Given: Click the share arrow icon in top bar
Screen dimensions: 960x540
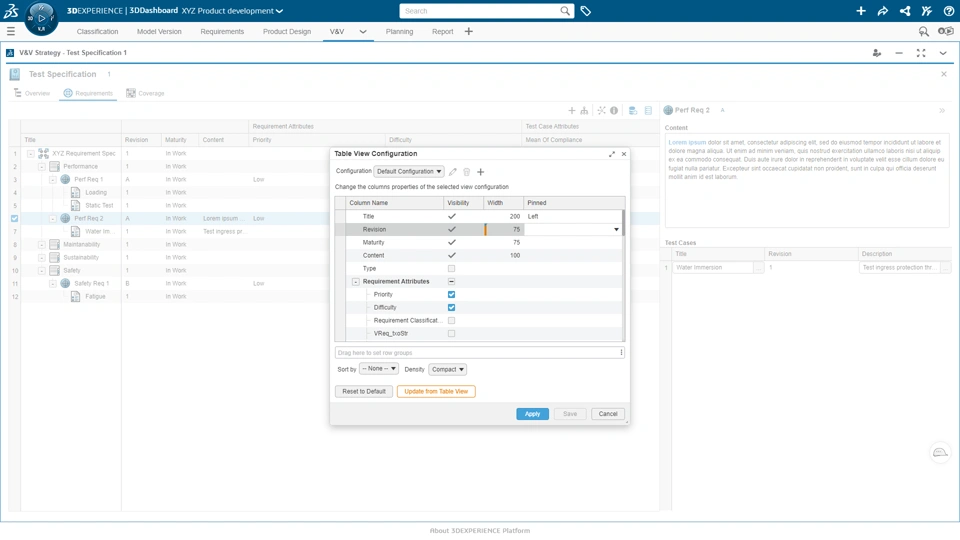Looking at the screenshot, I should click(883, 11).
